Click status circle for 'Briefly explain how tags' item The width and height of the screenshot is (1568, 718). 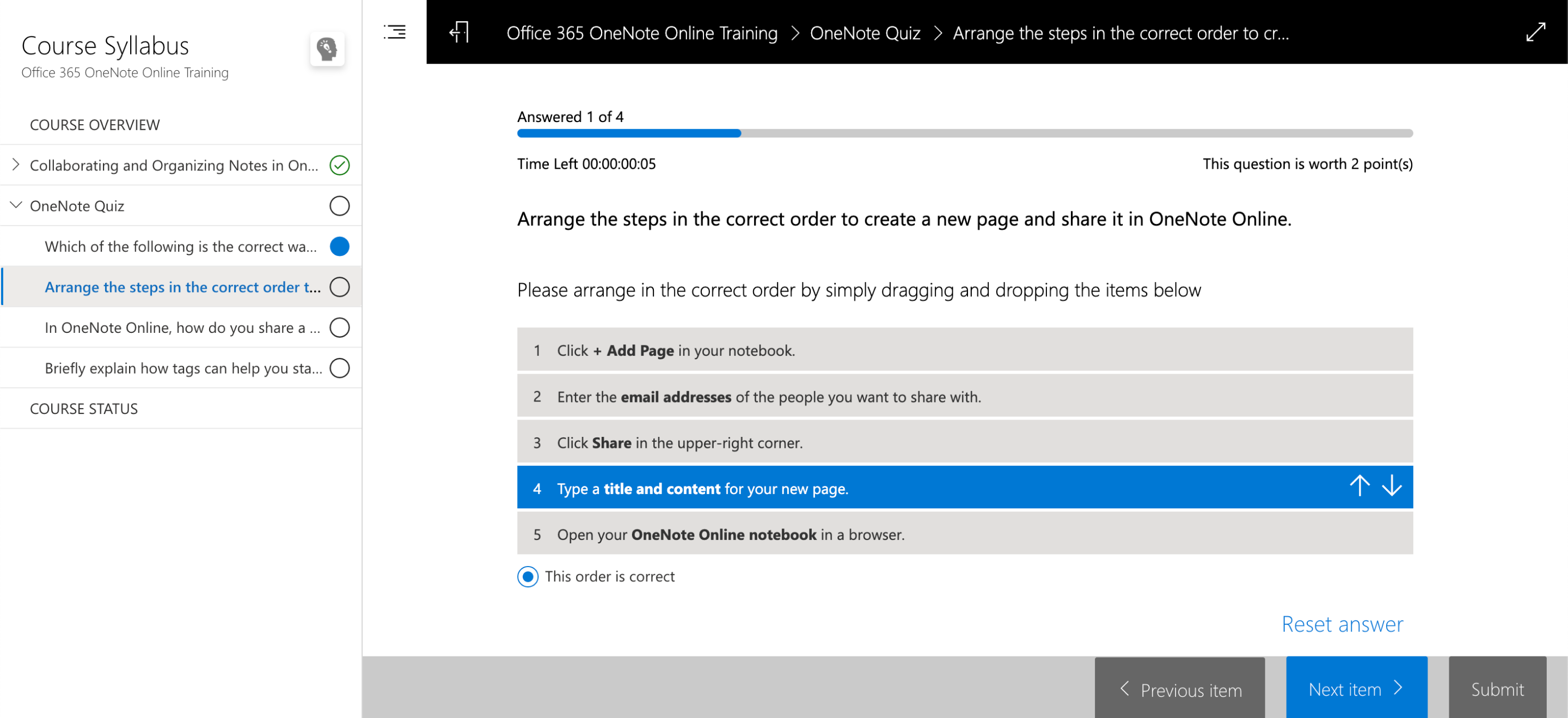340,368
